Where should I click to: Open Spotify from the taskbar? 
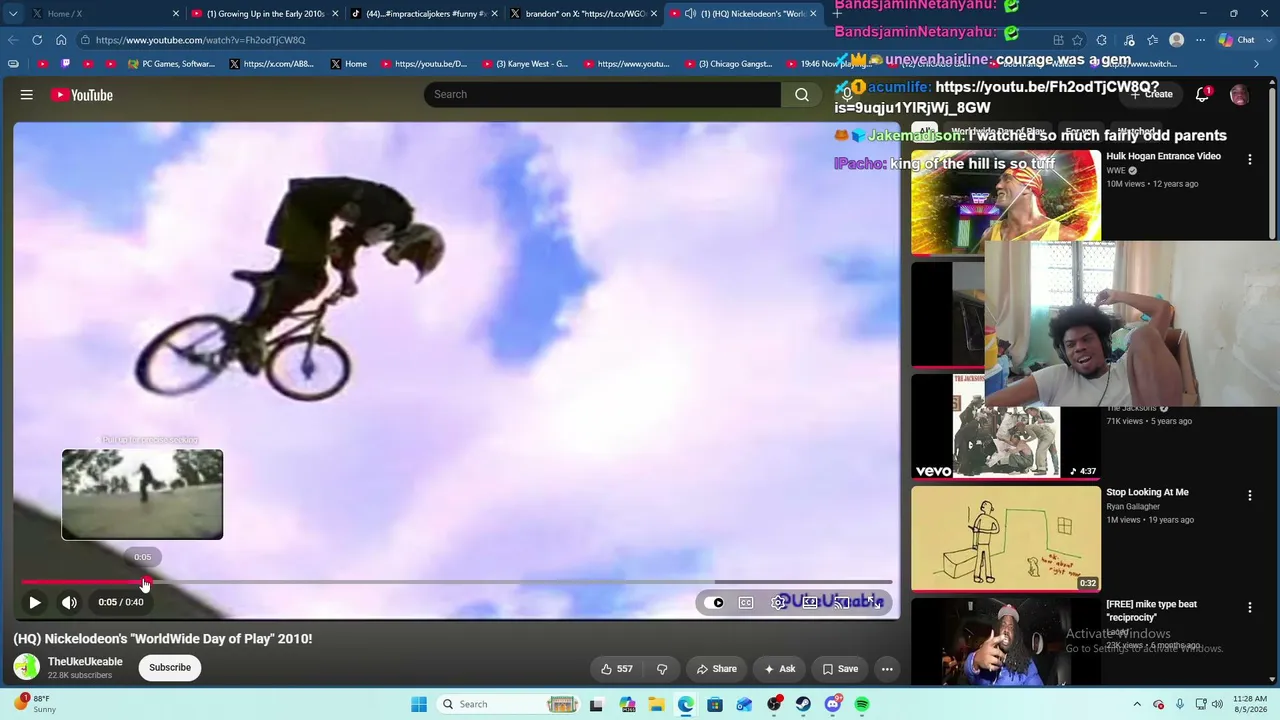(862, 704)
